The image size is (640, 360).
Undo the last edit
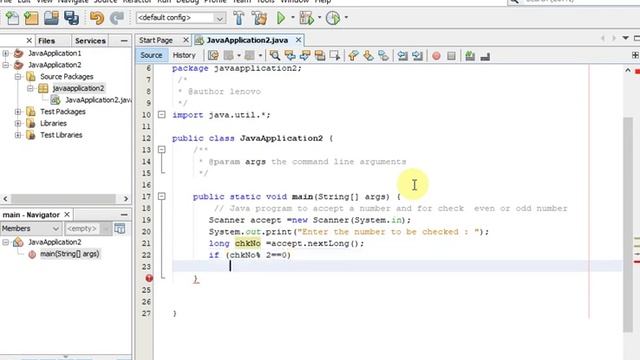(97, 18)
